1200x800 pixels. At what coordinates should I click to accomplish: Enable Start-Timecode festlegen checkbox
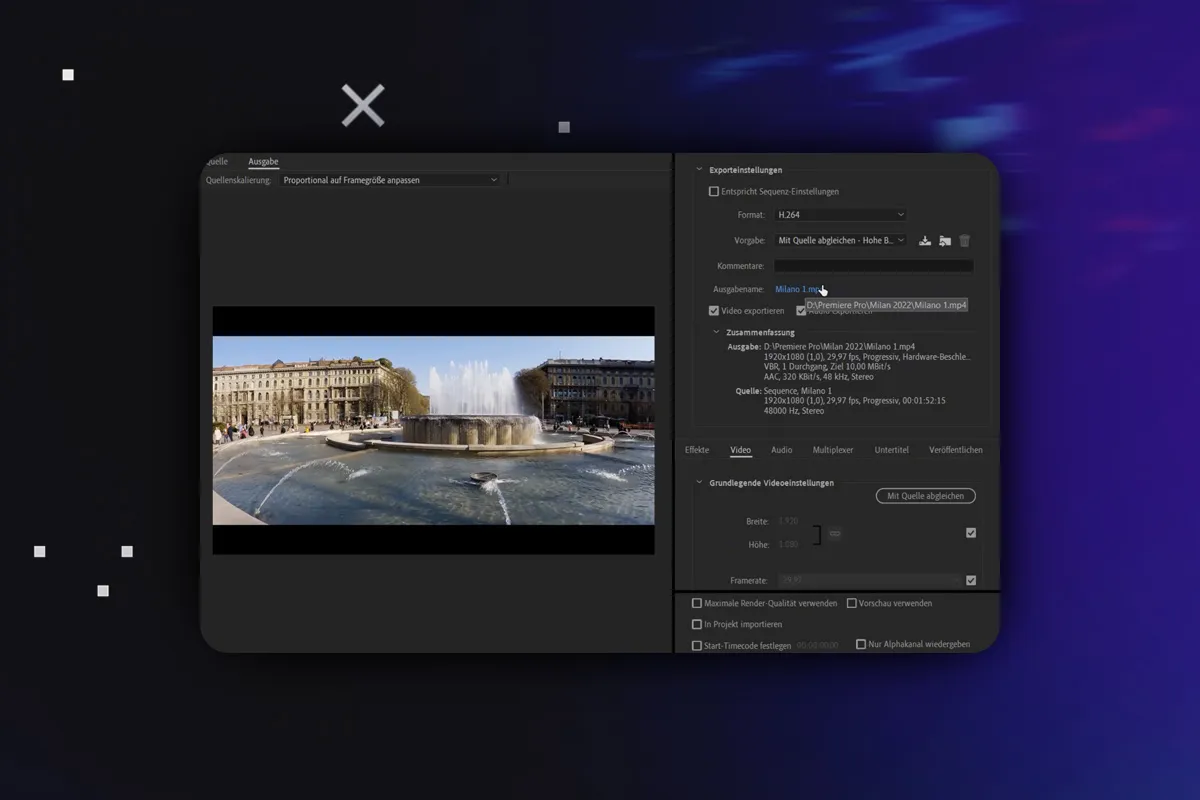click(x=697, y=645)
